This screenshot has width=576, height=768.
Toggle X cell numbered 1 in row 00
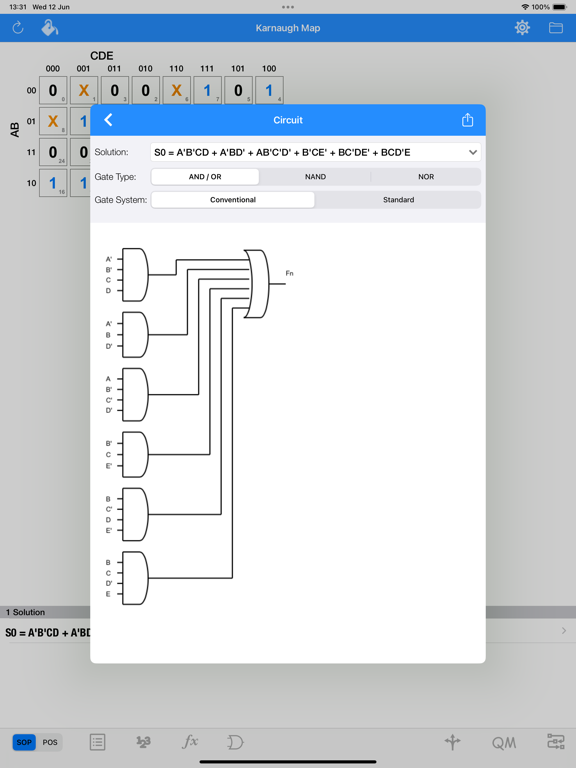[84, 90]
